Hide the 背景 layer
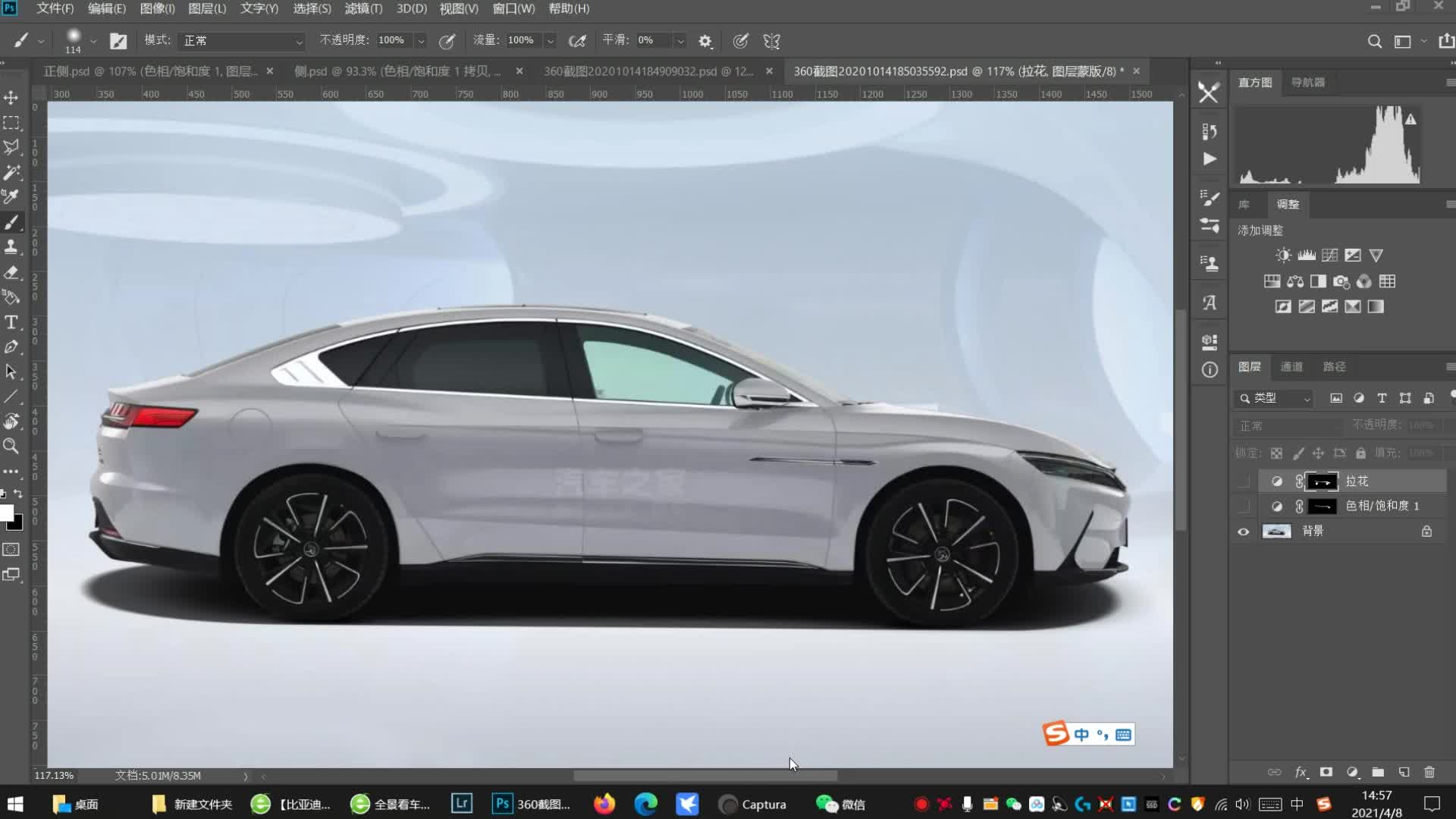This screenshot has width=1456, height=819. coord(1243,532)
